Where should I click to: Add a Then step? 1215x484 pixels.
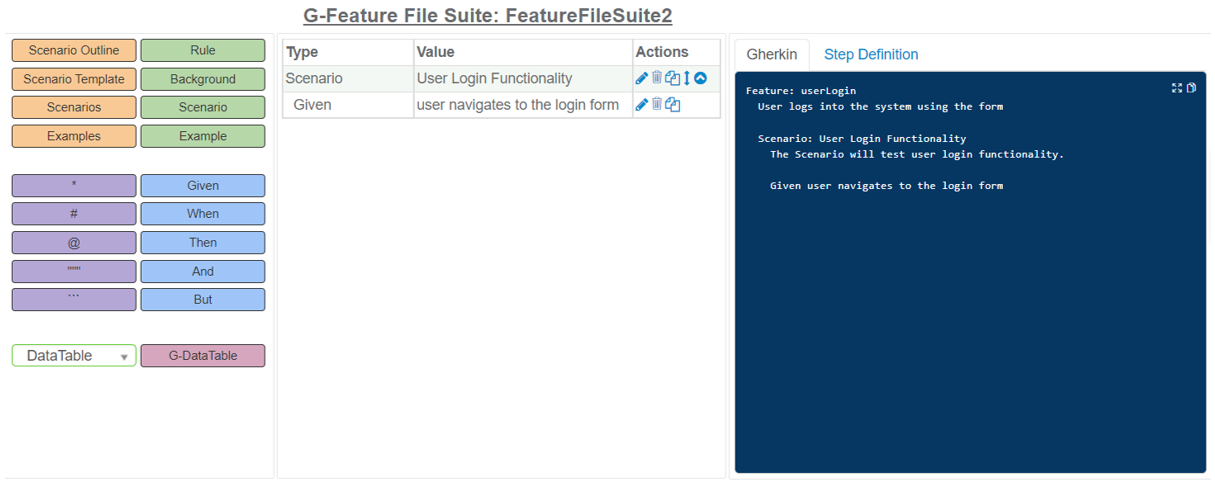click(203, 242)
